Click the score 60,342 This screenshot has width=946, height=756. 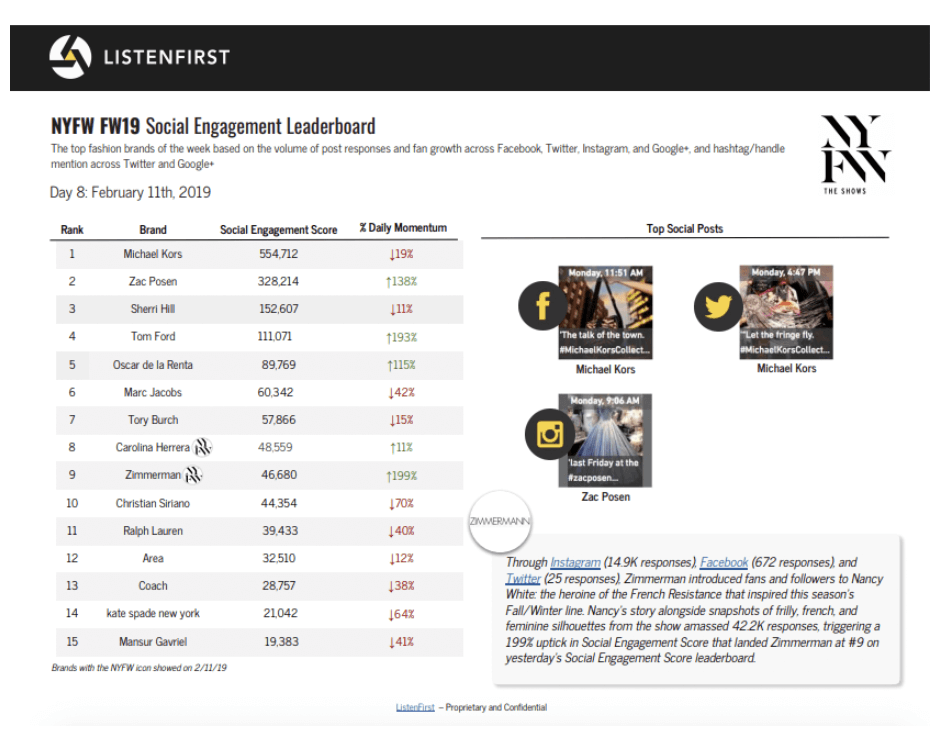[275, 392]
